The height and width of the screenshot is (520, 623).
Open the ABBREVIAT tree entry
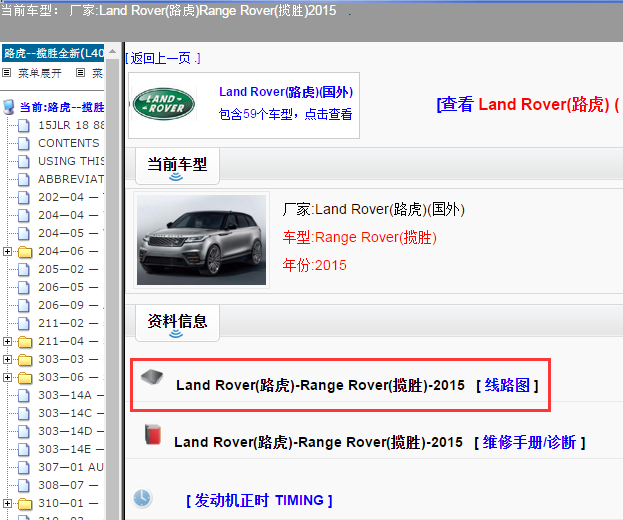coord(71,179)
